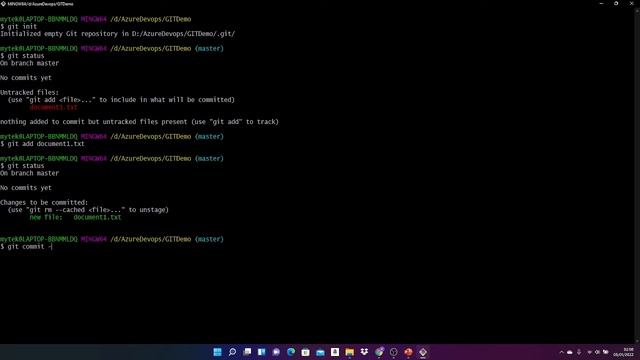This screenshot has height=360, width=640.
Task: Click the git rm --cached hint line
Action: (x=88, y=210)
